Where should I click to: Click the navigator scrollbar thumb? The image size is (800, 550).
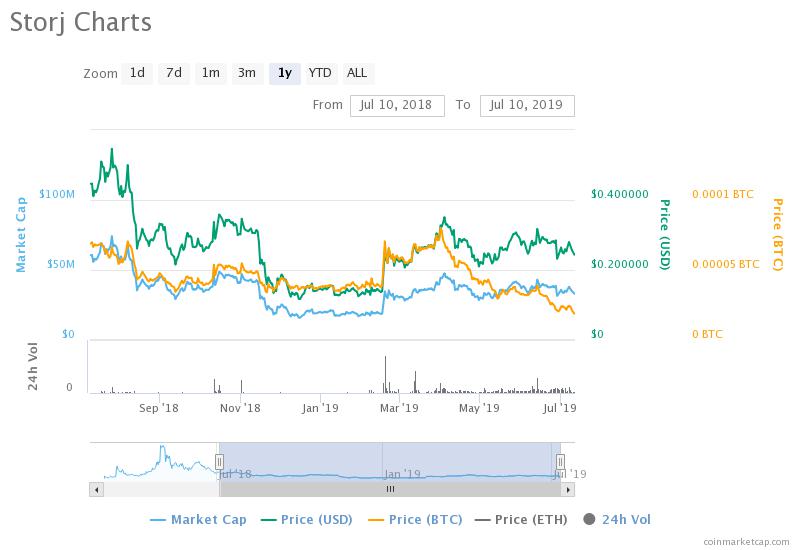click(x=390, y=489)
